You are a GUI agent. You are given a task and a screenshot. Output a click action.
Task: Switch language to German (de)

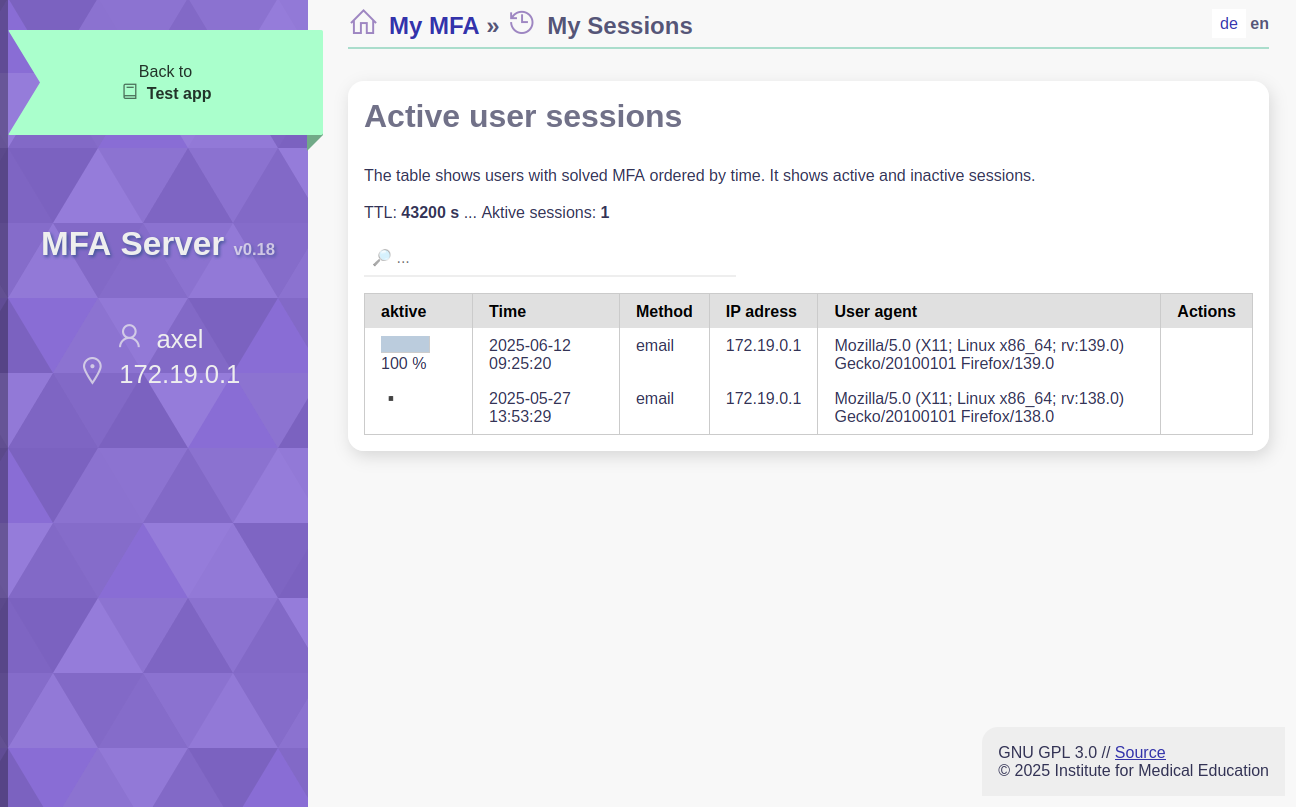(x=1229, y=24)
